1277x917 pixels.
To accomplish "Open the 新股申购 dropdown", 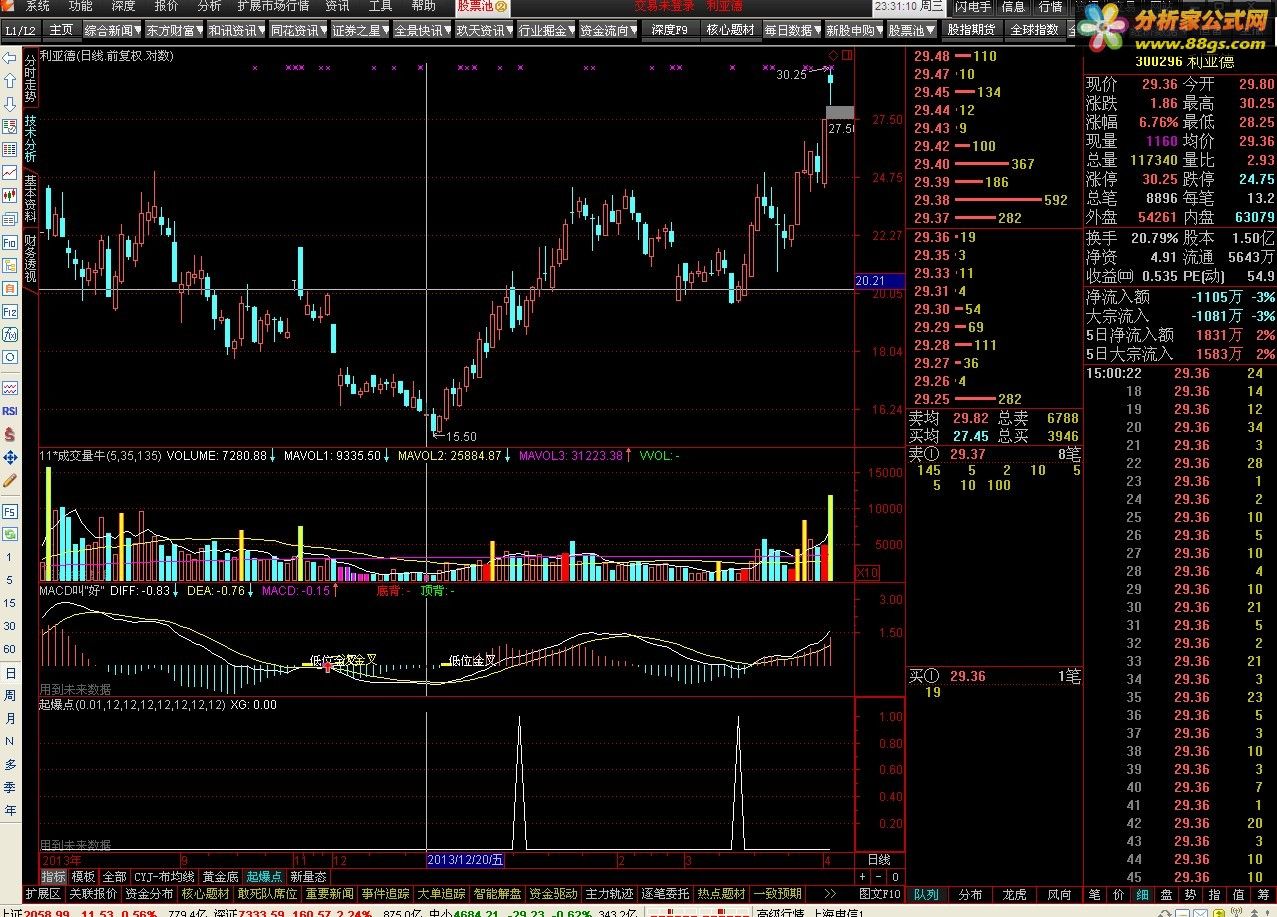I will click(854, 30).
